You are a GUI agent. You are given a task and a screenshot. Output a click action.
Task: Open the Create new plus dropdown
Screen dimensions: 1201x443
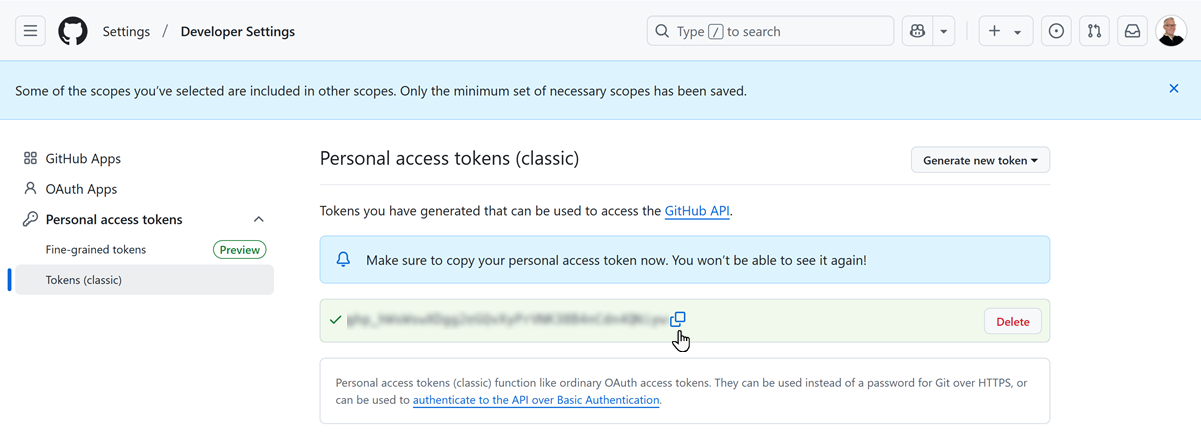click(1005, 31)
